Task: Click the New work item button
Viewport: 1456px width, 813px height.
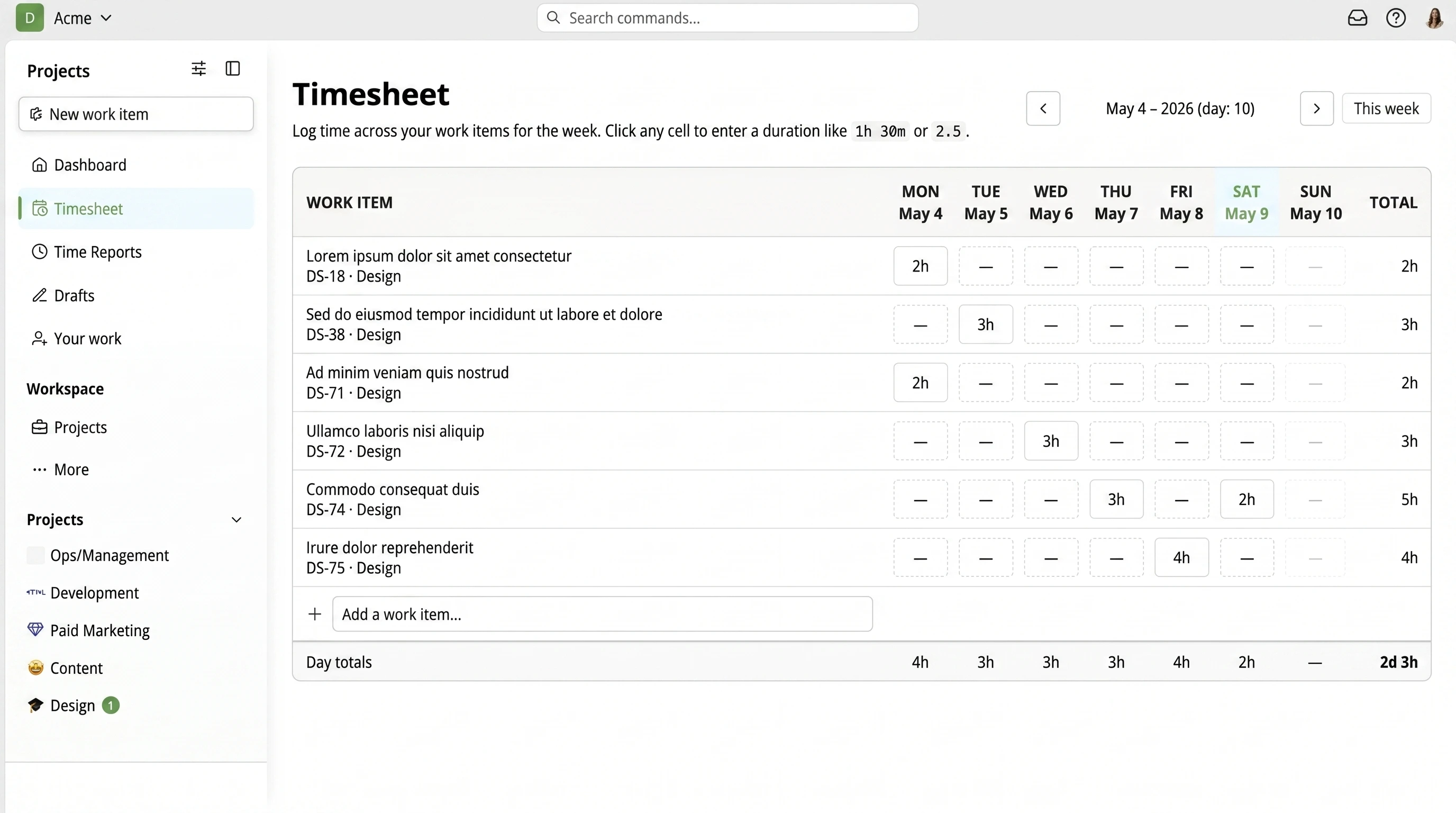Action: (136, 114)
